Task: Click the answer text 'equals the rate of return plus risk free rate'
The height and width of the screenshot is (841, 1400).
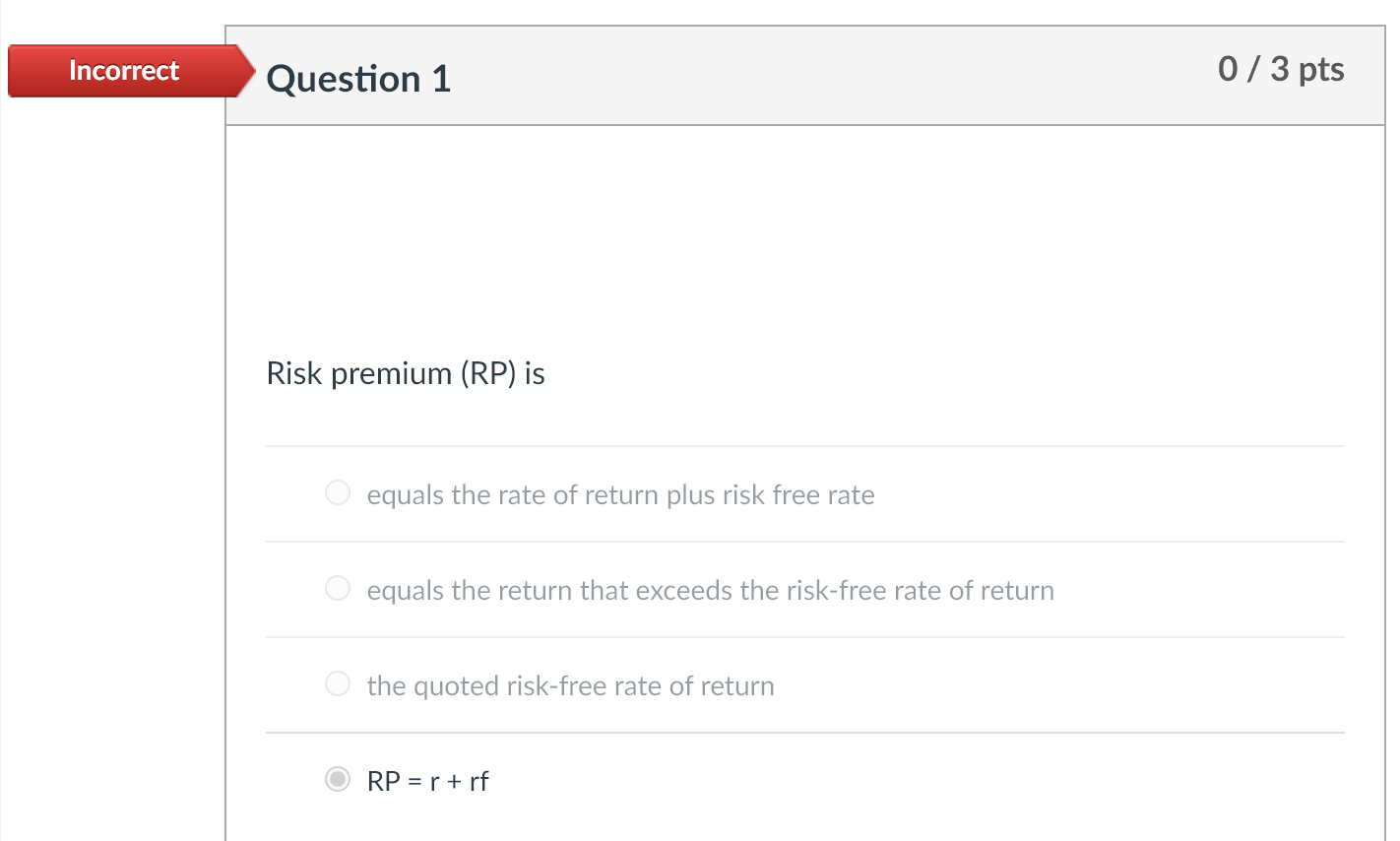Action: pos(620,494)
